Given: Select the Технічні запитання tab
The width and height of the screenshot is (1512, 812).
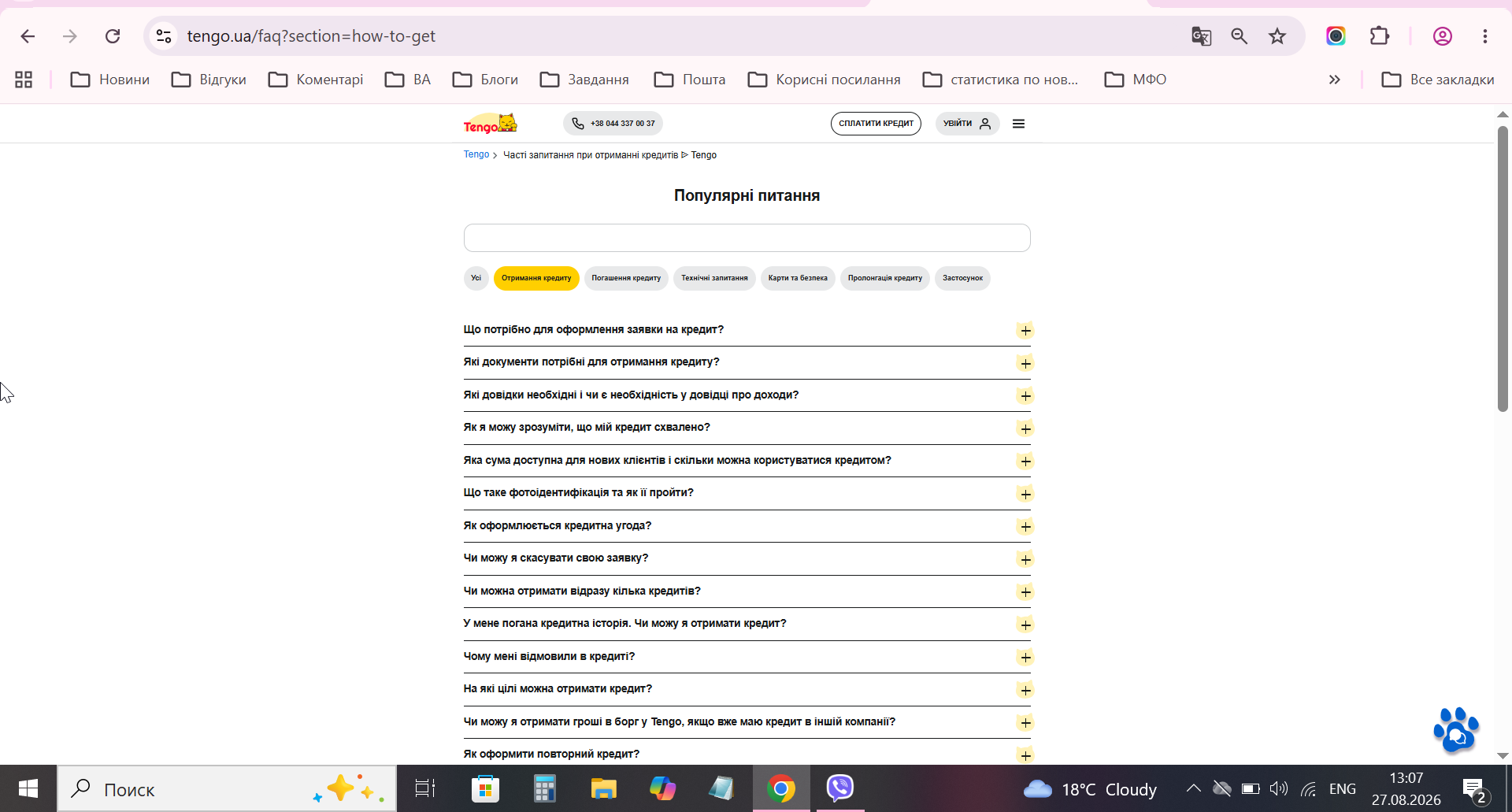Looking at the screenshot, I should [714, 278].
